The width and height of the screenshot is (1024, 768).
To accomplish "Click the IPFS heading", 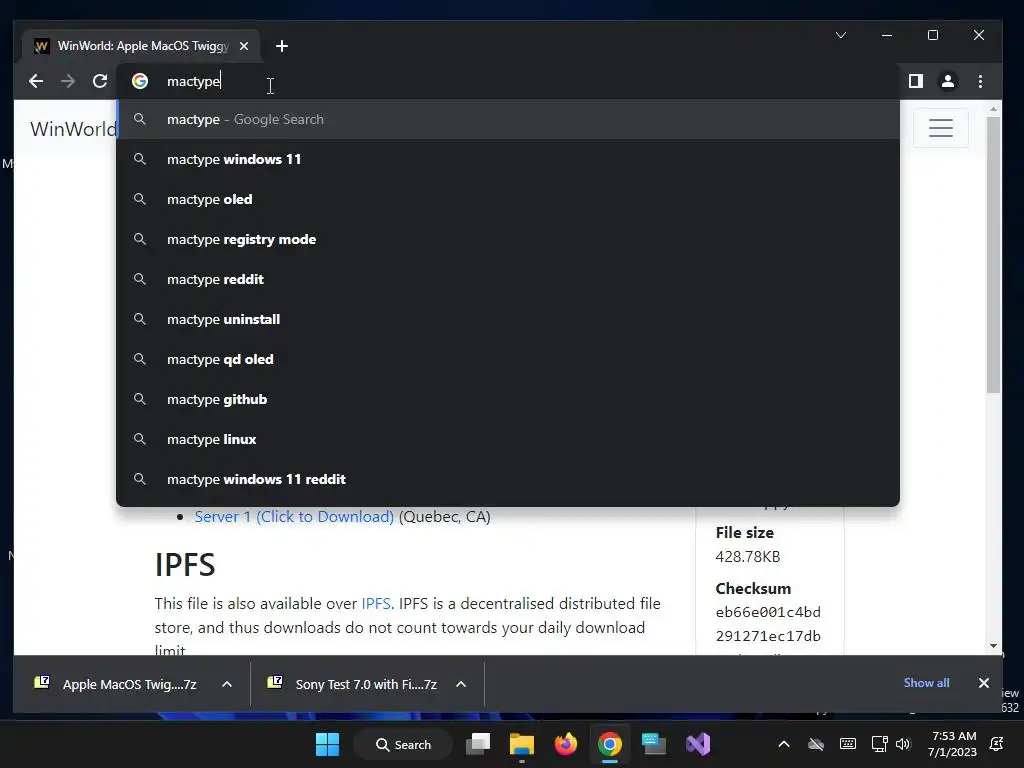I will (185, 565).
